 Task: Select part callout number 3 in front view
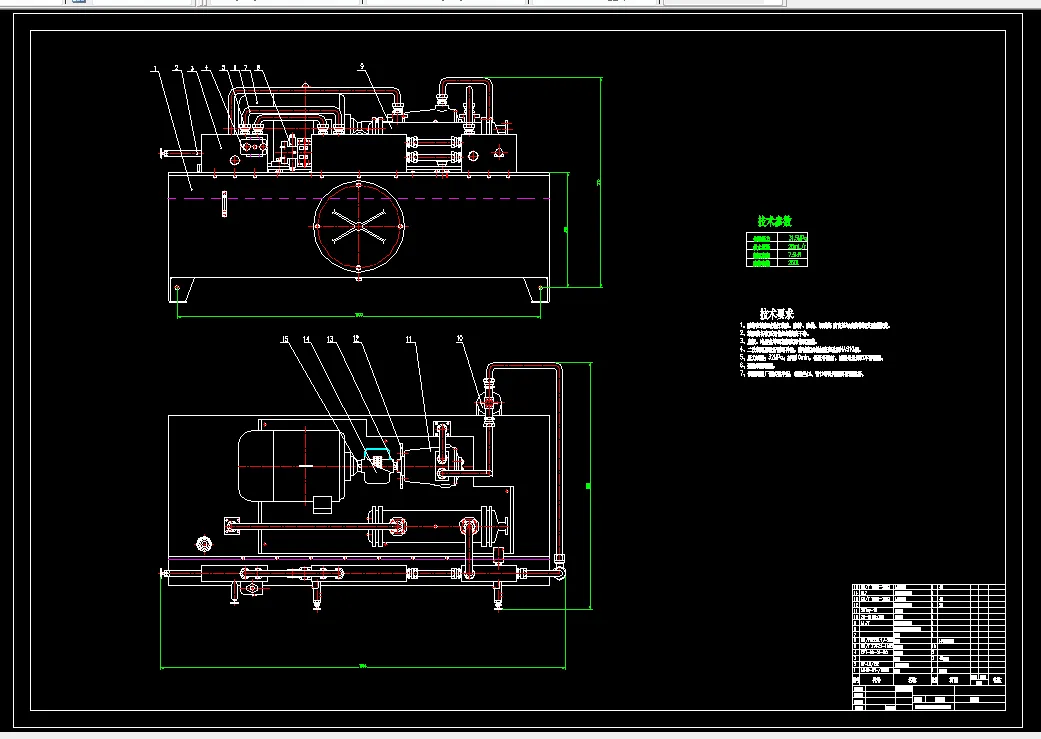point(191,68)
